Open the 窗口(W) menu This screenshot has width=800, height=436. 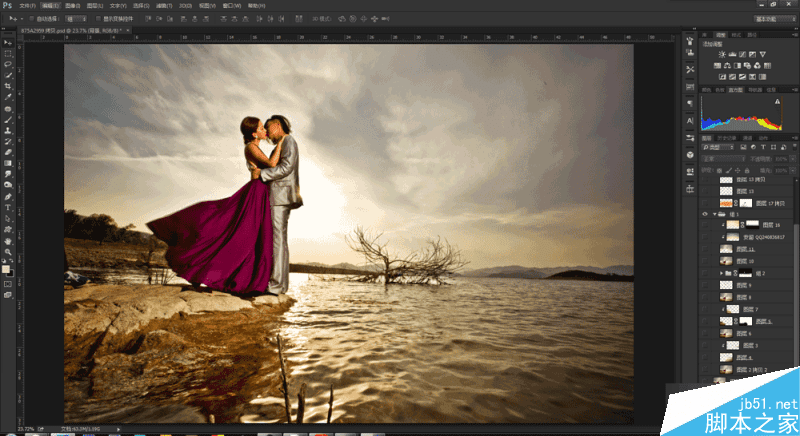232,6
